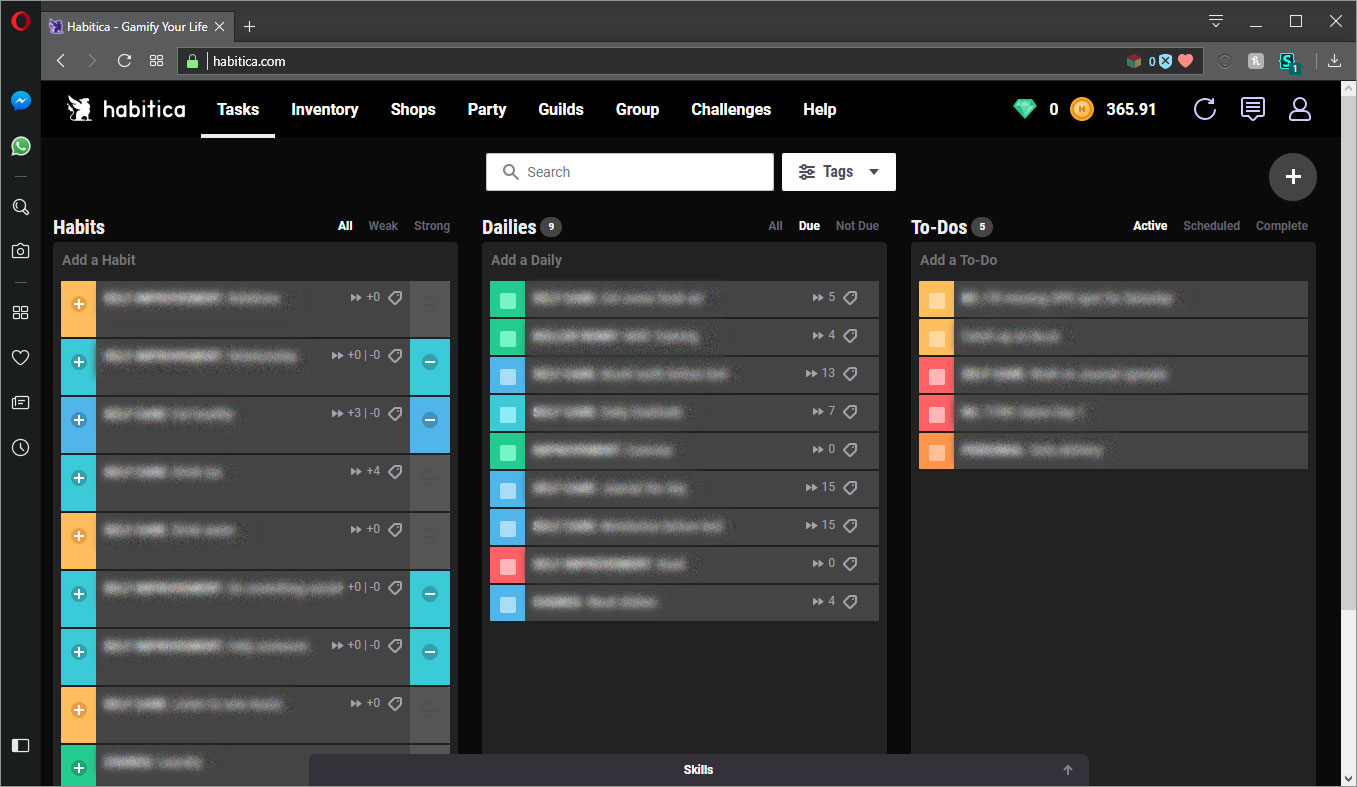Check off the first daily as complete
Image resolution: width=1357 pixels, height=787 pixels.
(507, 297)
